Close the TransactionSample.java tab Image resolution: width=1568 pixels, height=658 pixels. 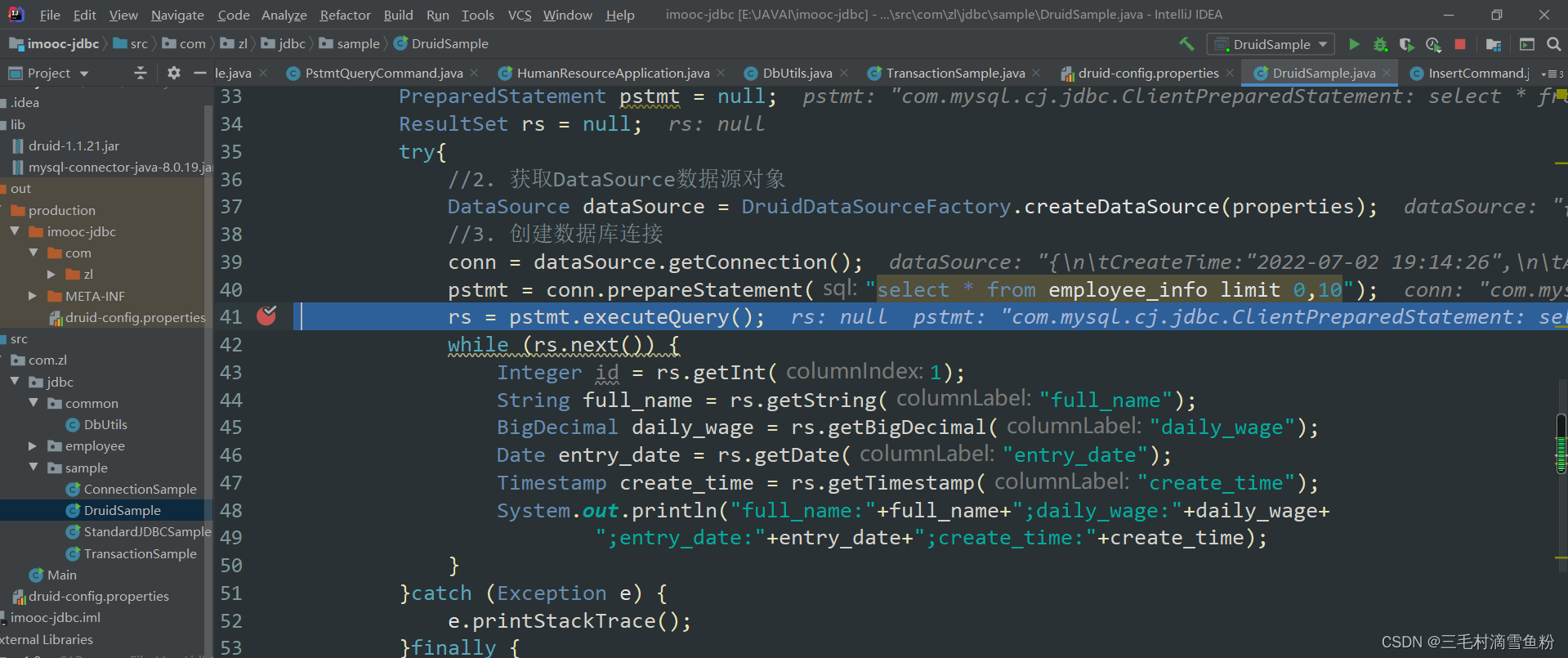pos(1036,73)
